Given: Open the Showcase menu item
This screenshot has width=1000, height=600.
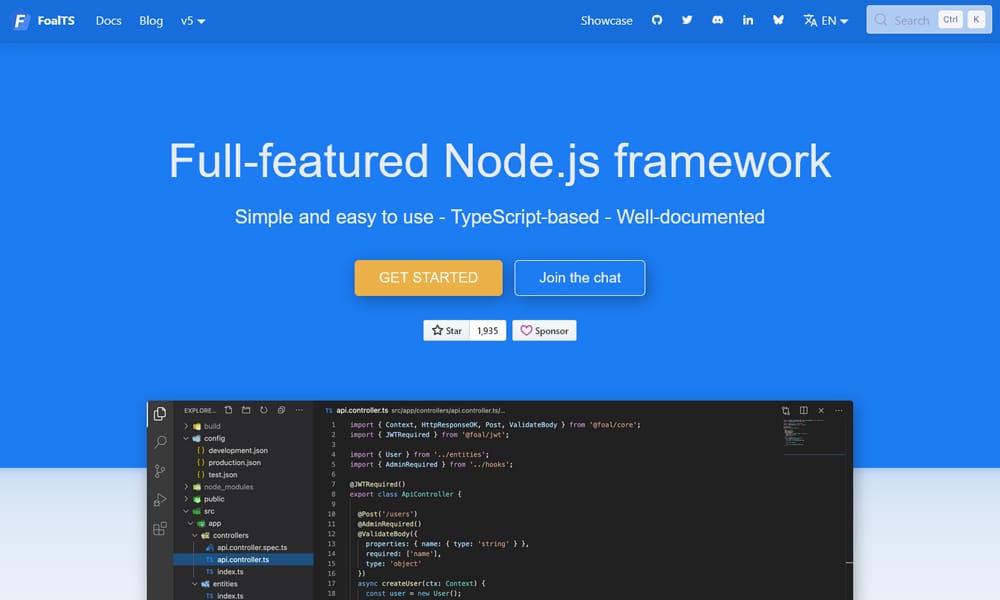Looking at the screenshot, I should click(x=607, y=20).
